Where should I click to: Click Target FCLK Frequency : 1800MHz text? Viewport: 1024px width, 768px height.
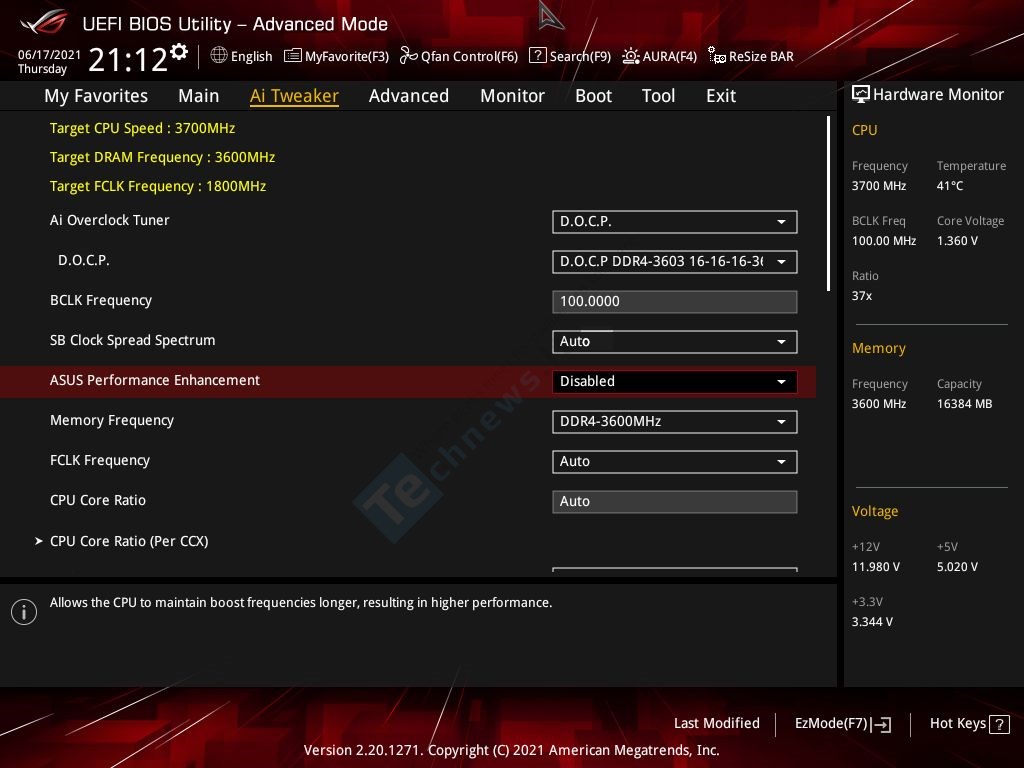click(x=158, y=186)
